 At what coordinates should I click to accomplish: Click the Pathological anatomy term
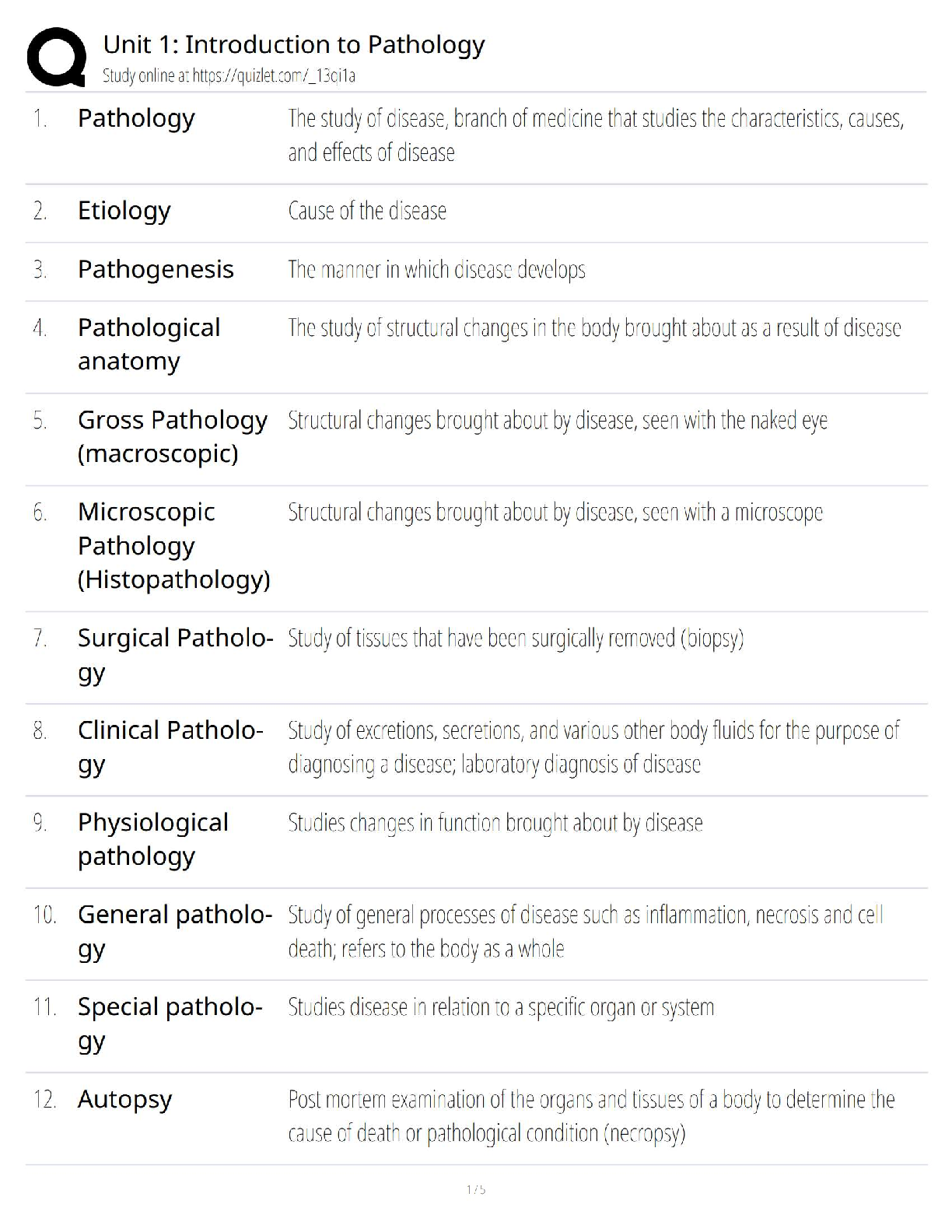pyautogui.click(x=149, y=345)
